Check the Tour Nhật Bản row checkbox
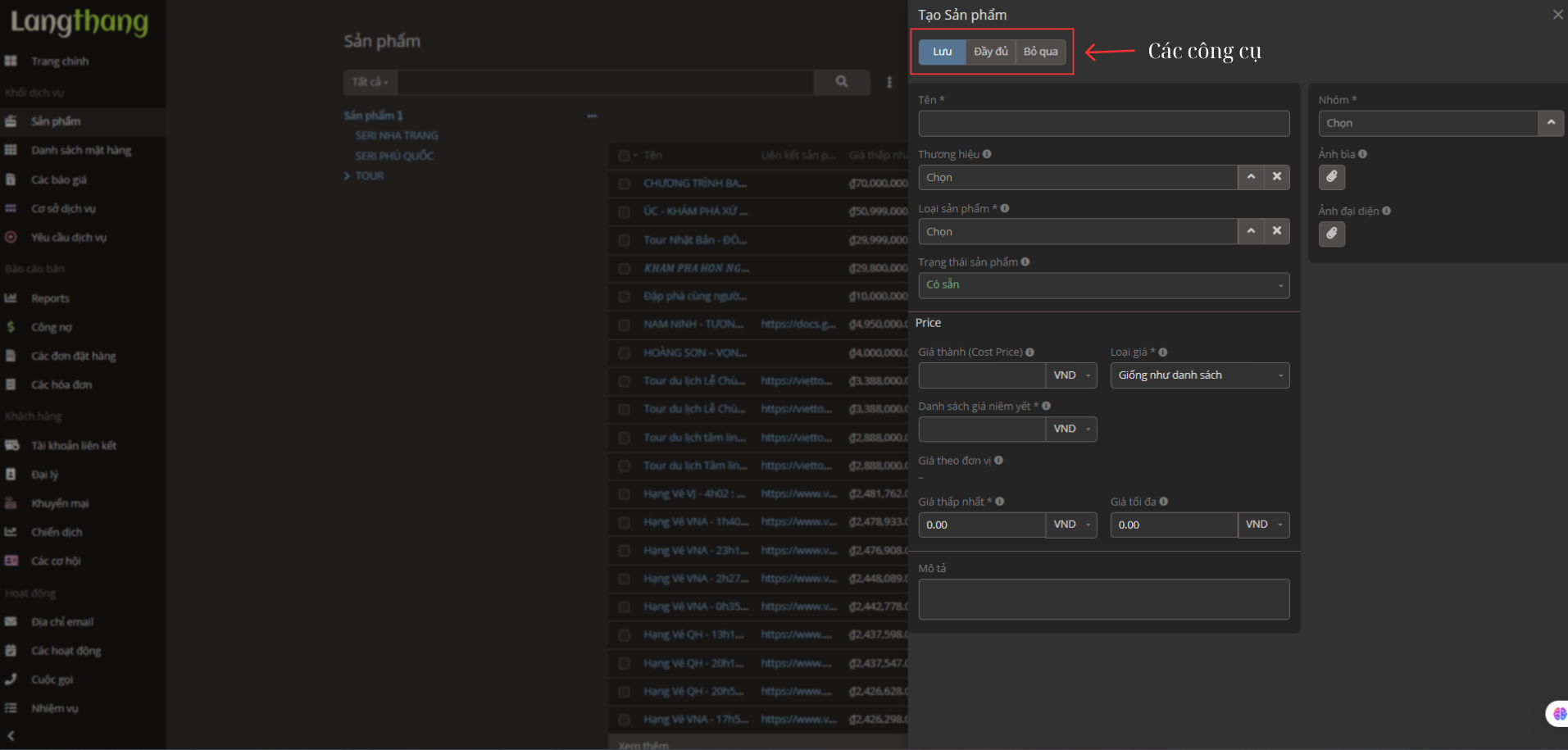Screen dimensions: 1568x750 [624, 240]
